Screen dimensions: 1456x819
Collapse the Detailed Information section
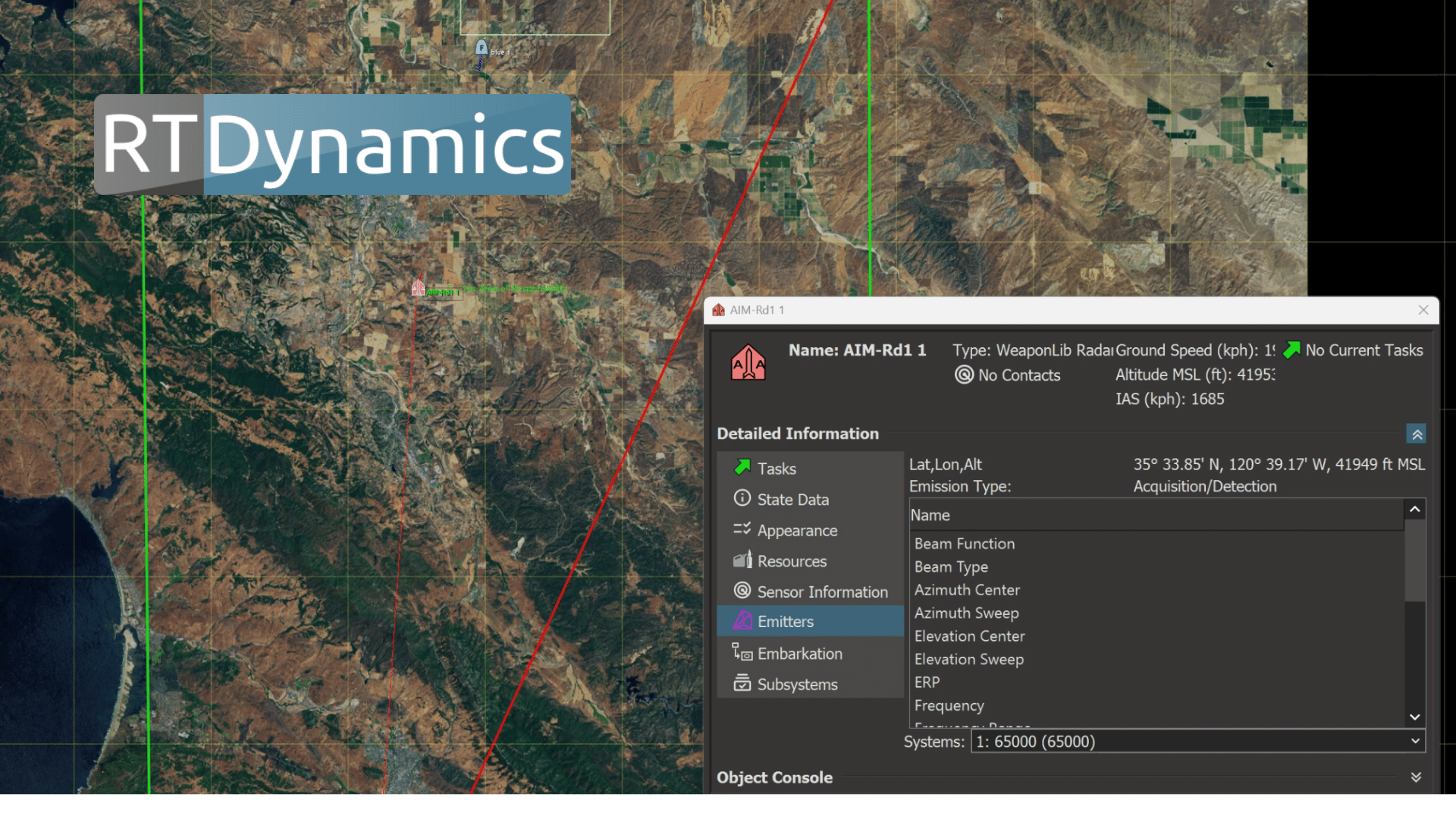[1416, 434]
